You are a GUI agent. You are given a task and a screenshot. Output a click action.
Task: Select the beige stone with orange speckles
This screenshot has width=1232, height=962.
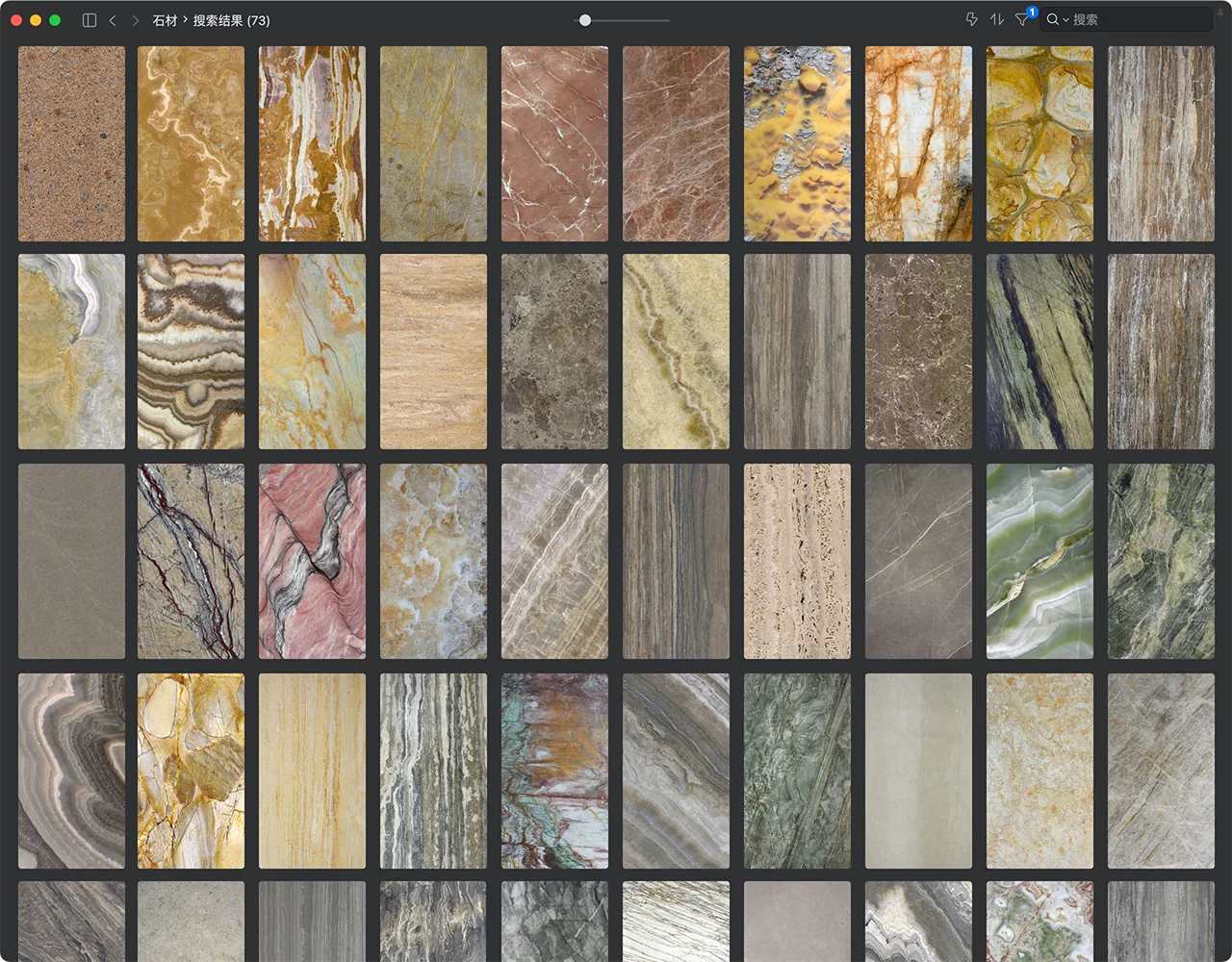[x=1039, y=771]
